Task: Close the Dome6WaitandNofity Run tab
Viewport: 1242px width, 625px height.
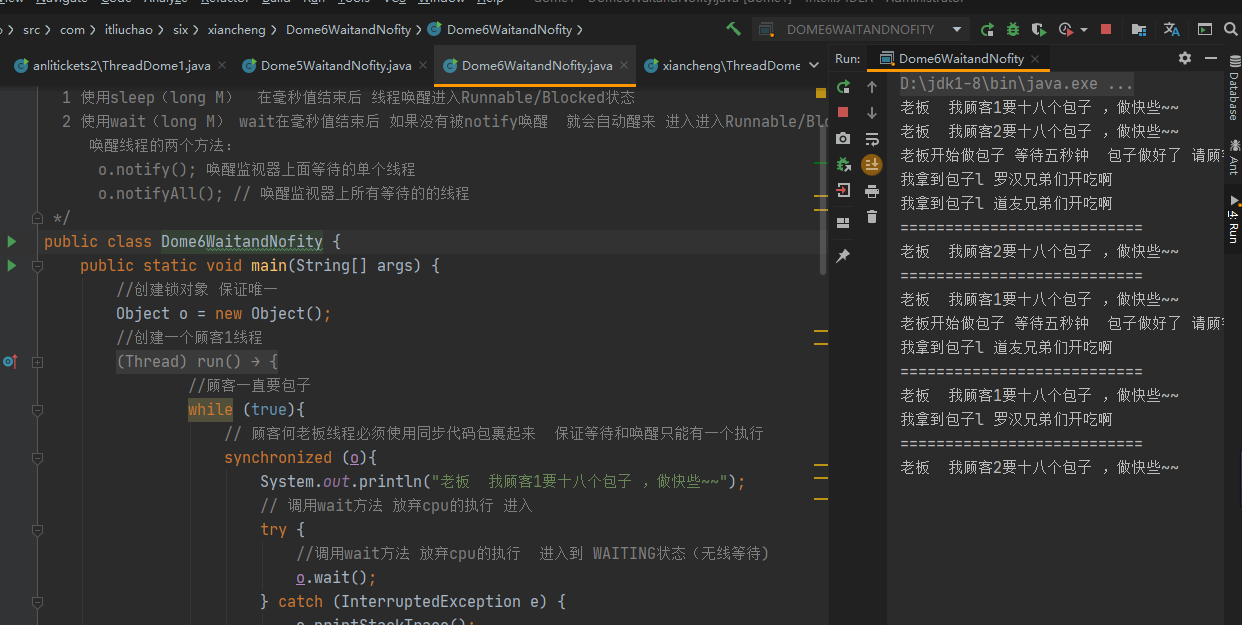Action: [x=1037, y=59]
